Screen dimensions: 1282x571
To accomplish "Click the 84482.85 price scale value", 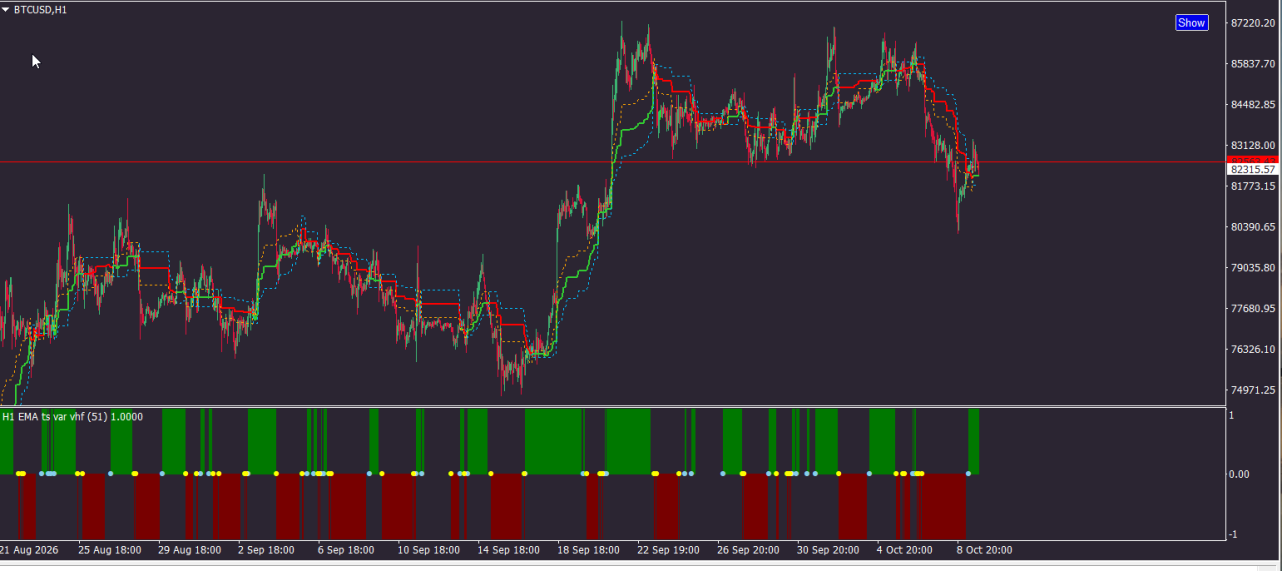I will click(x=1253, y=105).
